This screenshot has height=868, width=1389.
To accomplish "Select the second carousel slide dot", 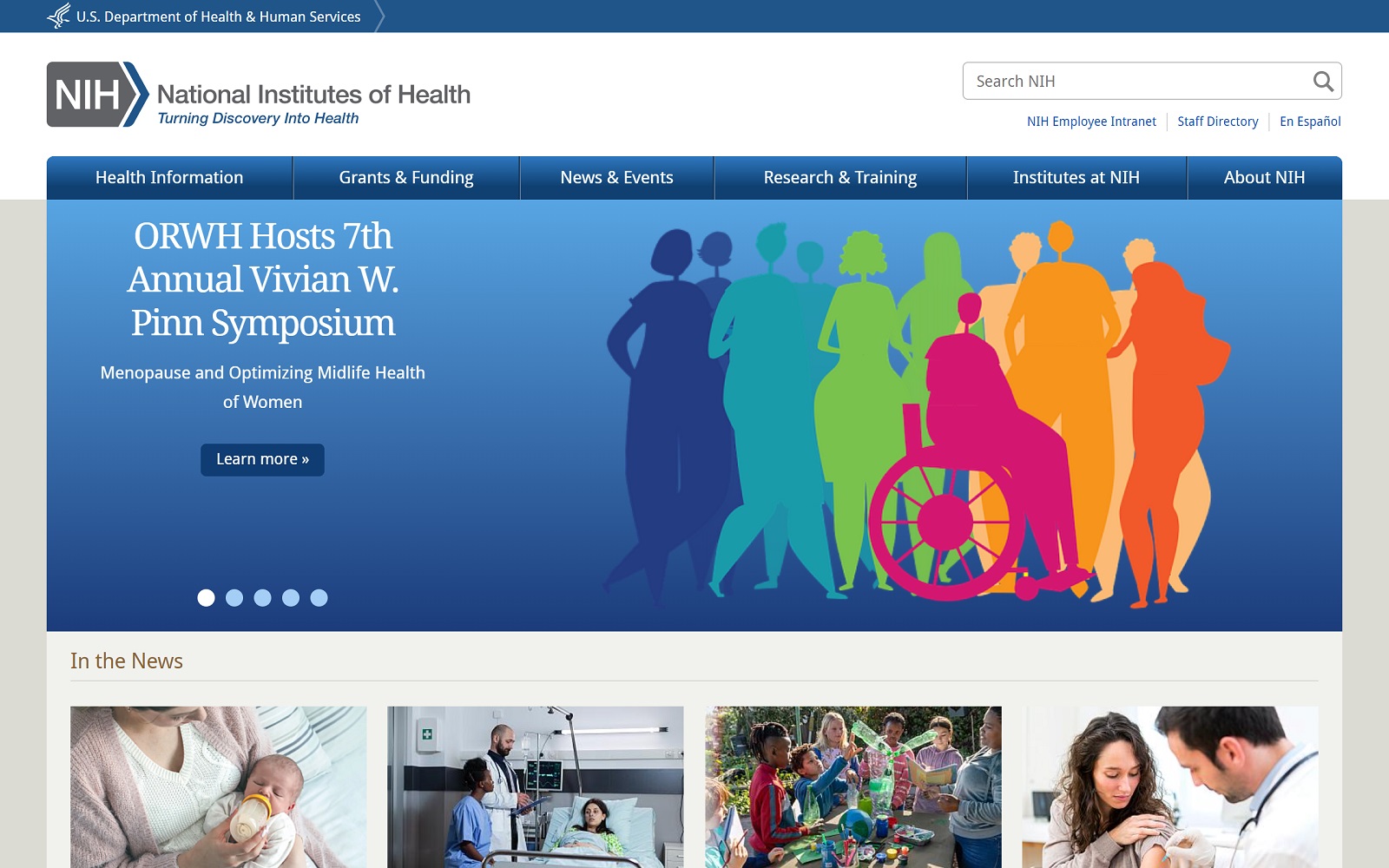I will click(234, 598).
